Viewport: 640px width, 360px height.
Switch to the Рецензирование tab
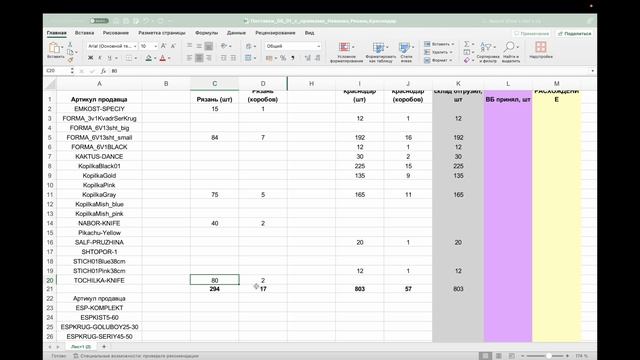275,33
